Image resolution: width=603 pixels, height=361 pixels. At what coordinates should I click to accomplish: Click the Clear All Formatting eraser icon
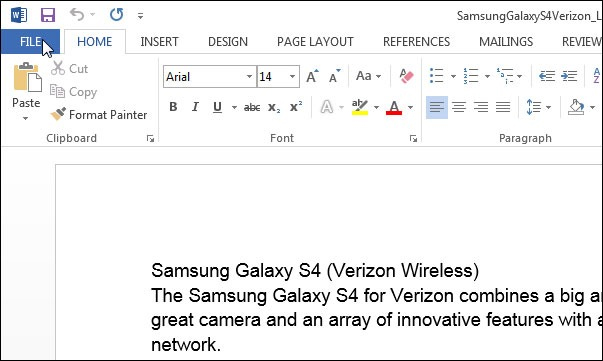point(406,76)
